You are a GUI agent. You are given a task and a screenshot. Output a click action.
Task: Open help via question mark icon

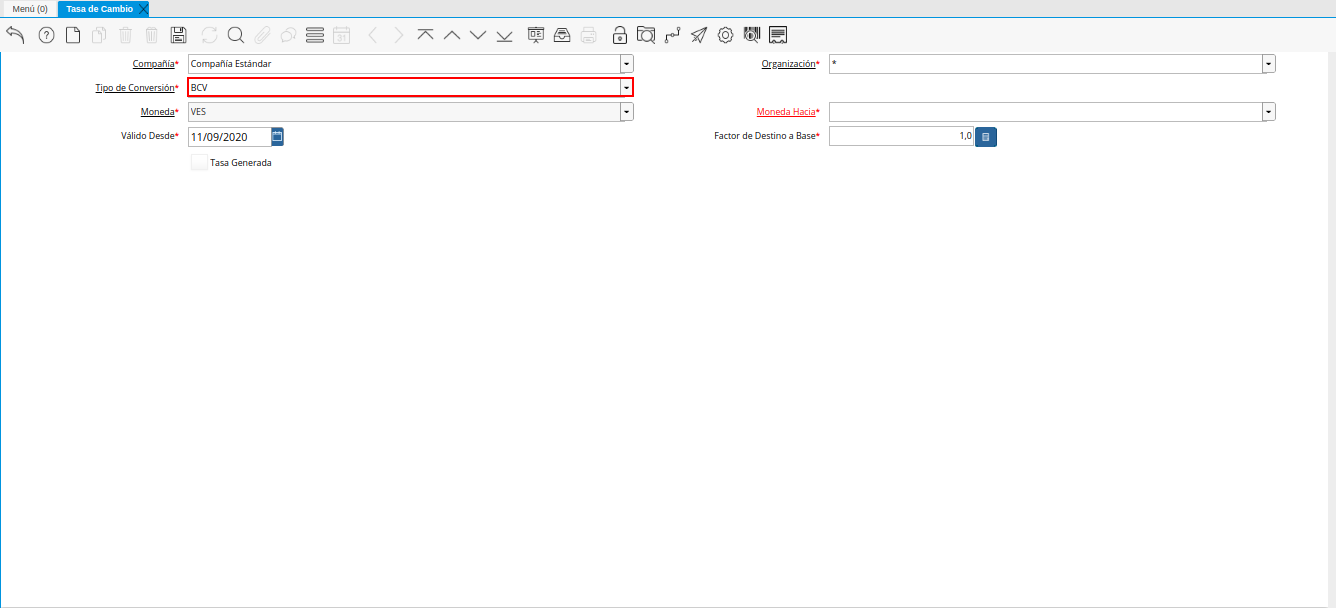[46, 35]
